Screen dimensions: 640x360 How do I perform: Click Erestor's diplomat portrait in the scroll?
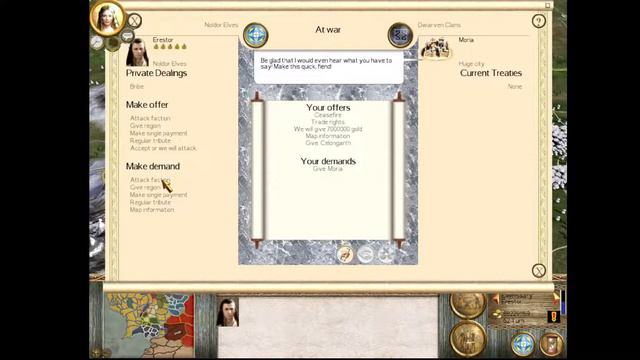pyautogui.click(x=137, y=52)
